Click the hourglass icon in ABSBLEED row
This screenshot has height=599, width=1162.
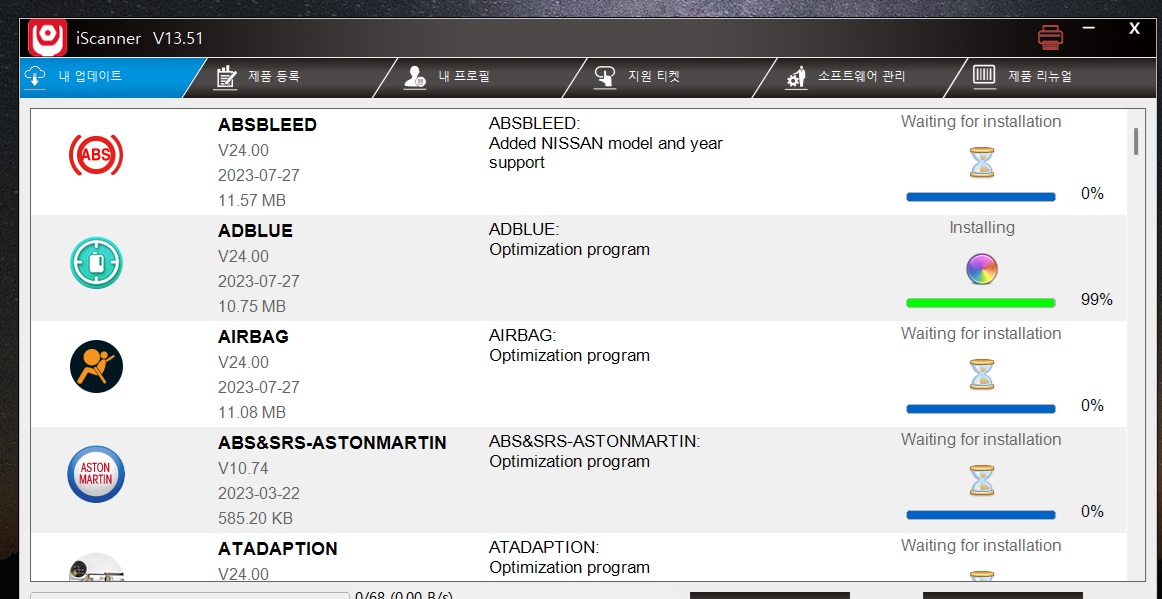(x=982, y=162)
